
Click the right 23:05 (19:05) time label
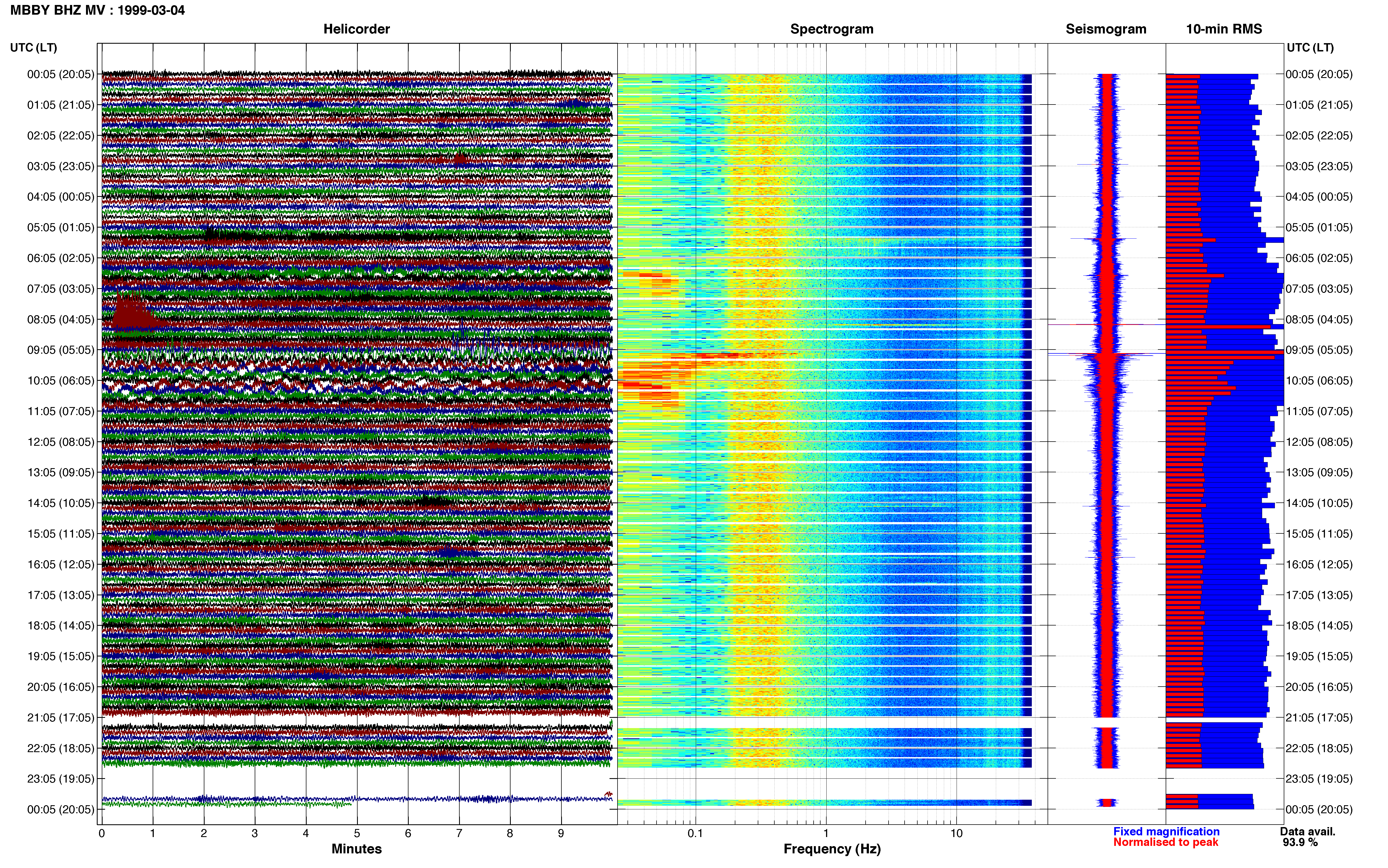1319,779
